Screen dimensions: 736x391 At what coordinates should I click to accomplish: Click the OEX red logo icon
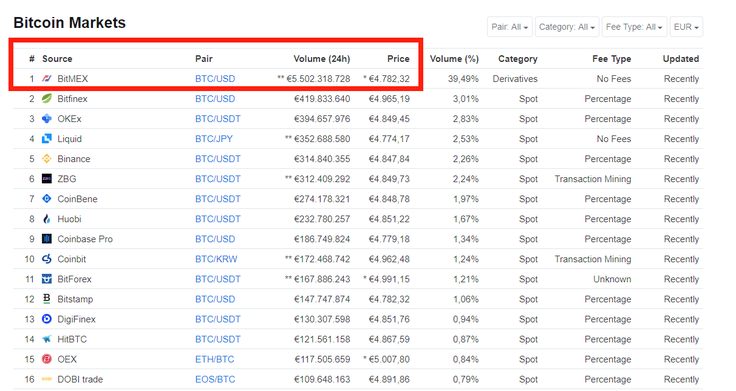(46, 359)
